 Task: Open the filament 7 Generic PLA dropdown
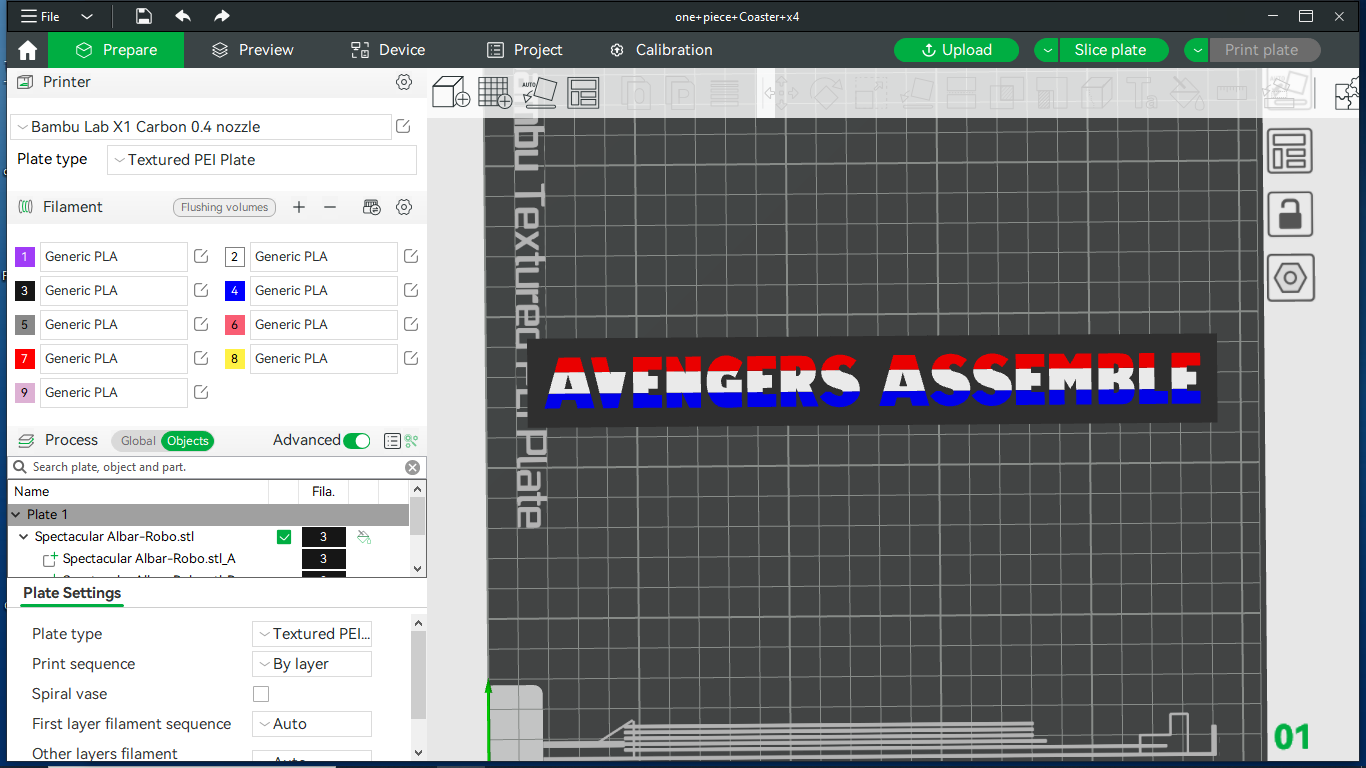(114, 359)
